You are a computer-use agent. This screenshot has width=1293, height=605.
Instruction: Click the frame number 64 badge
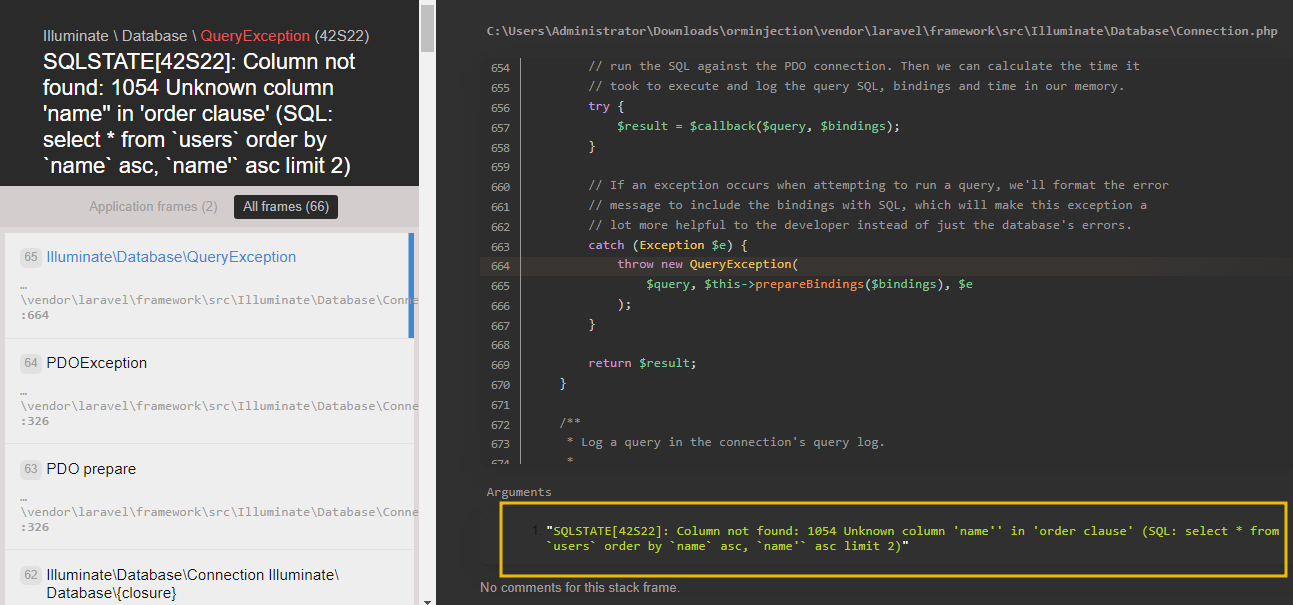coord(31,363)
